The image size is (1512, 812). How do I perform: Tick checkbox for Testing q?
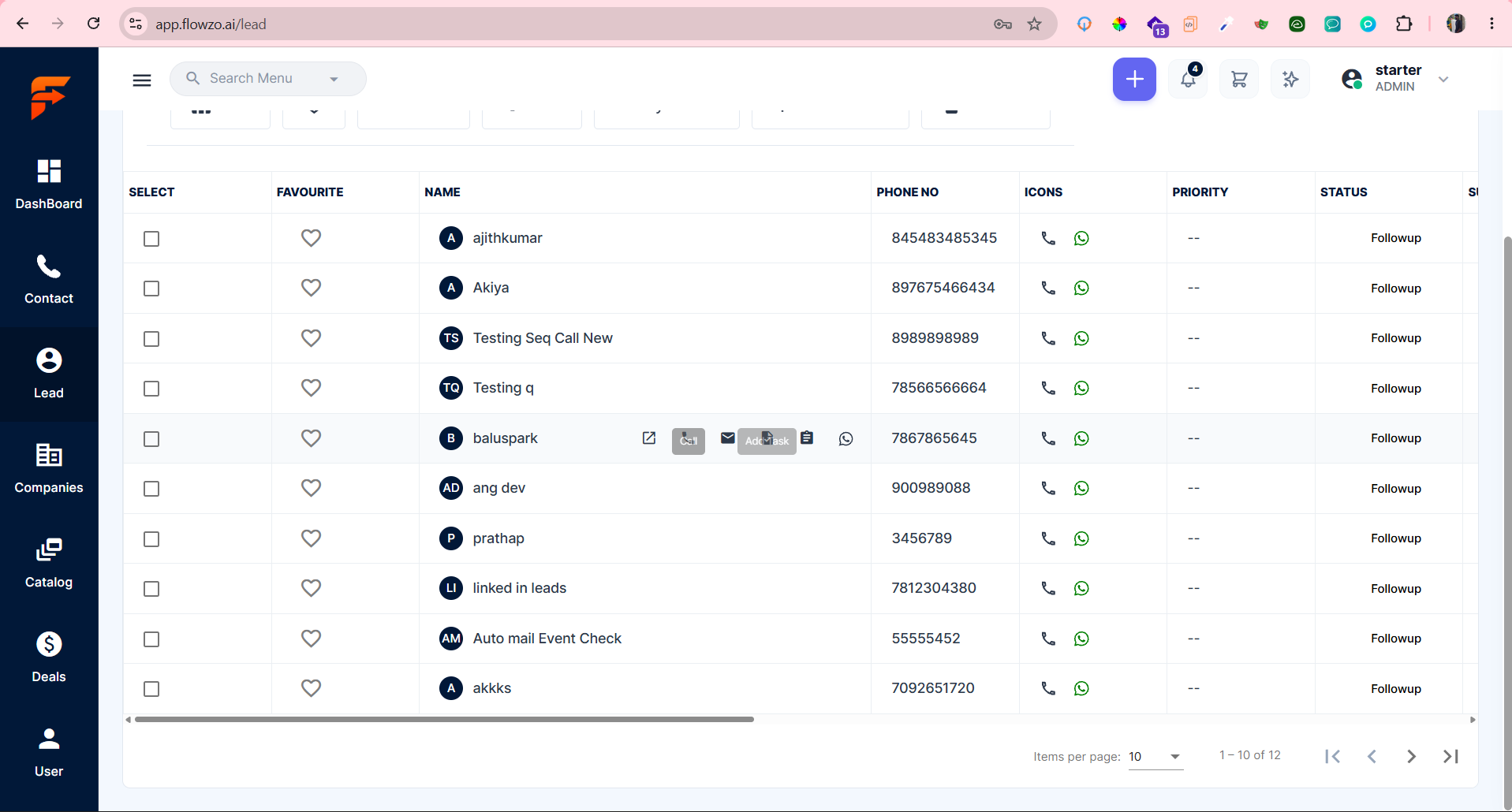151,389
